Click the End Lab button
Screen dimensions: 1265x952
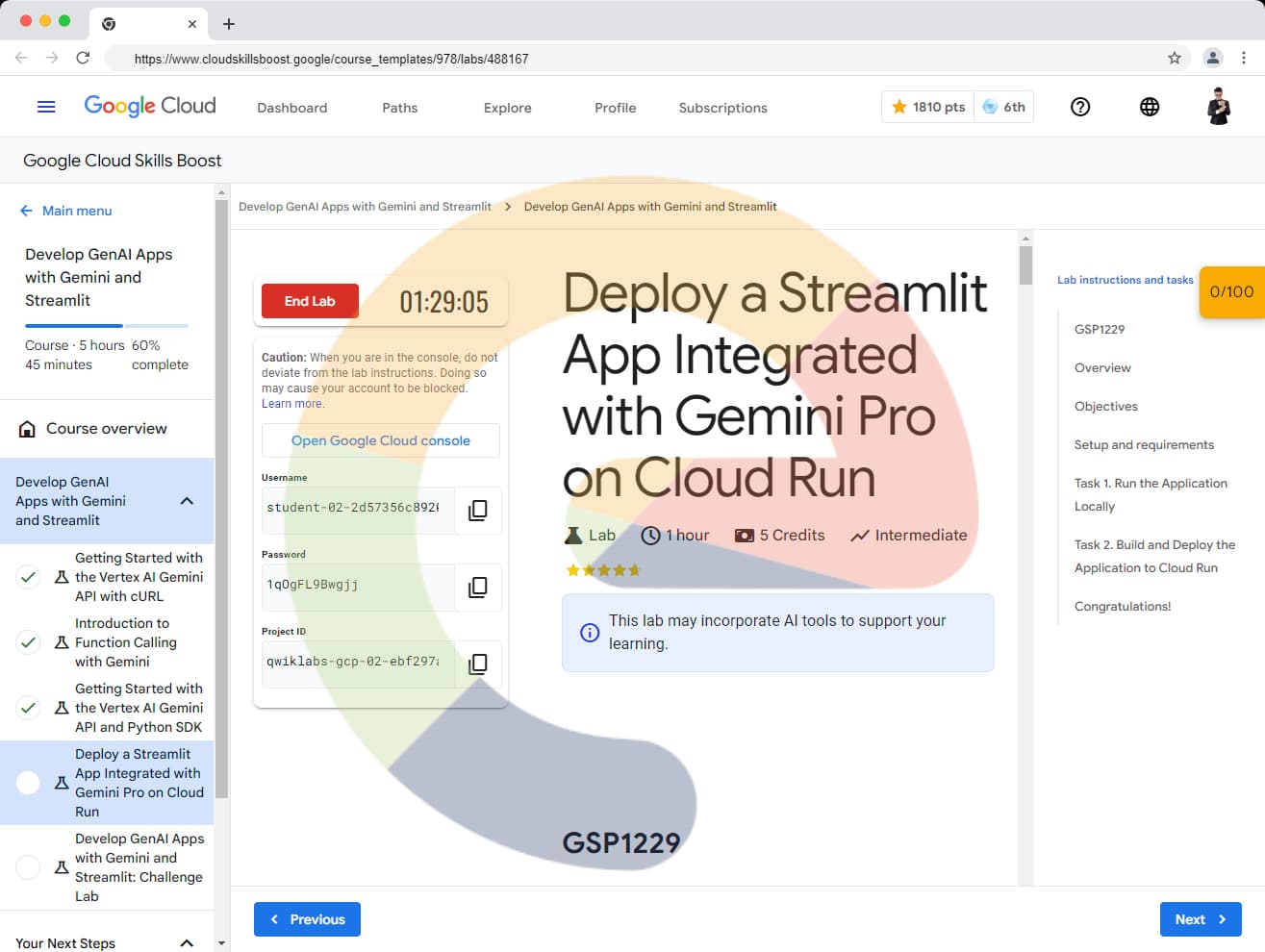[310, 301]
